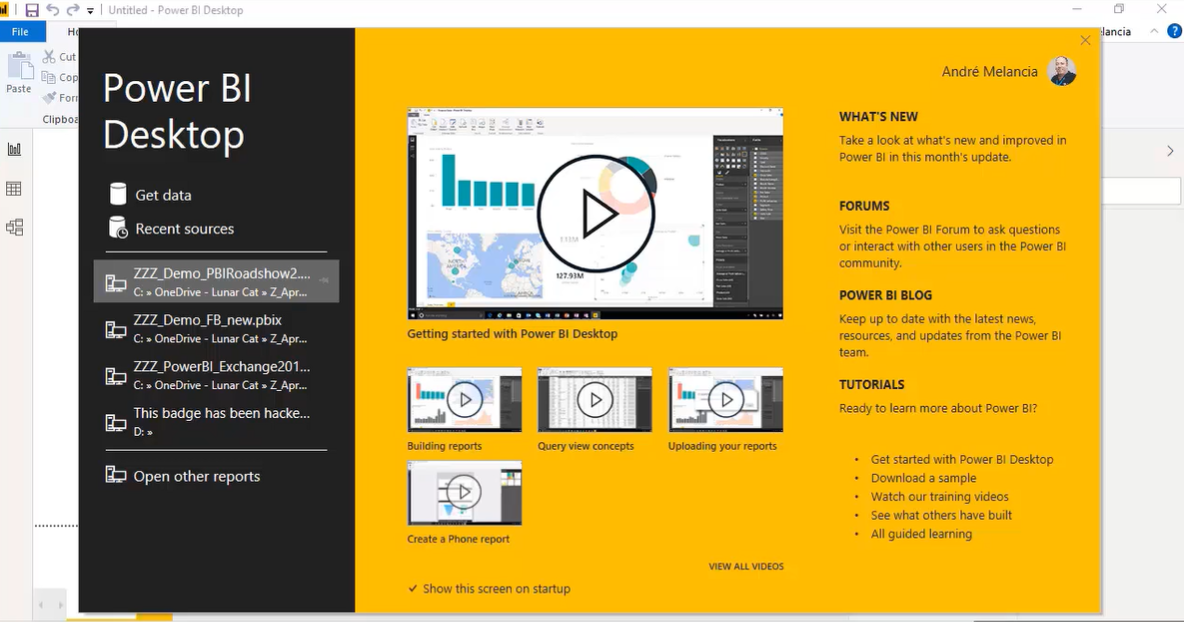This screenshot has width=1184, height=622.
Task: Open the Building reports video thumbnail
Action: coord(464,399)
